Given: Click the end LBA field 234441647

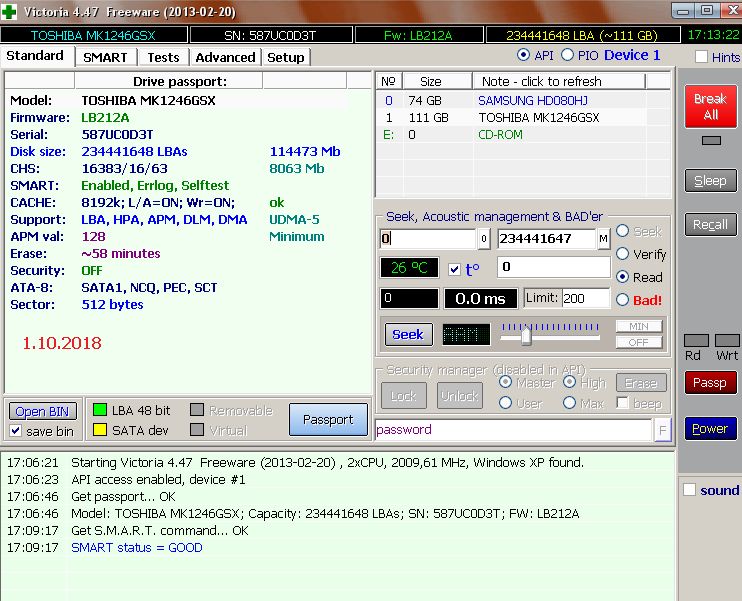Looking at the screenshot, I should pos(547,239).
